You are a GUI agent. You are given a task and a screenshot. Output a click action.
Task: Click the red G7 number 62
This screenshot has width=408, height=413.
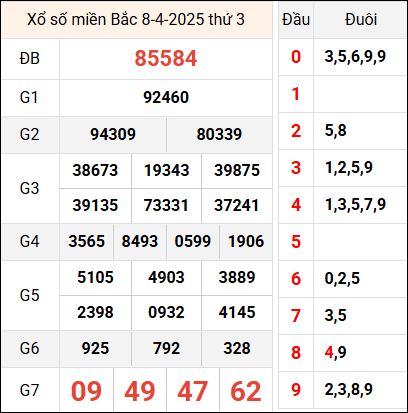(246, 391)
